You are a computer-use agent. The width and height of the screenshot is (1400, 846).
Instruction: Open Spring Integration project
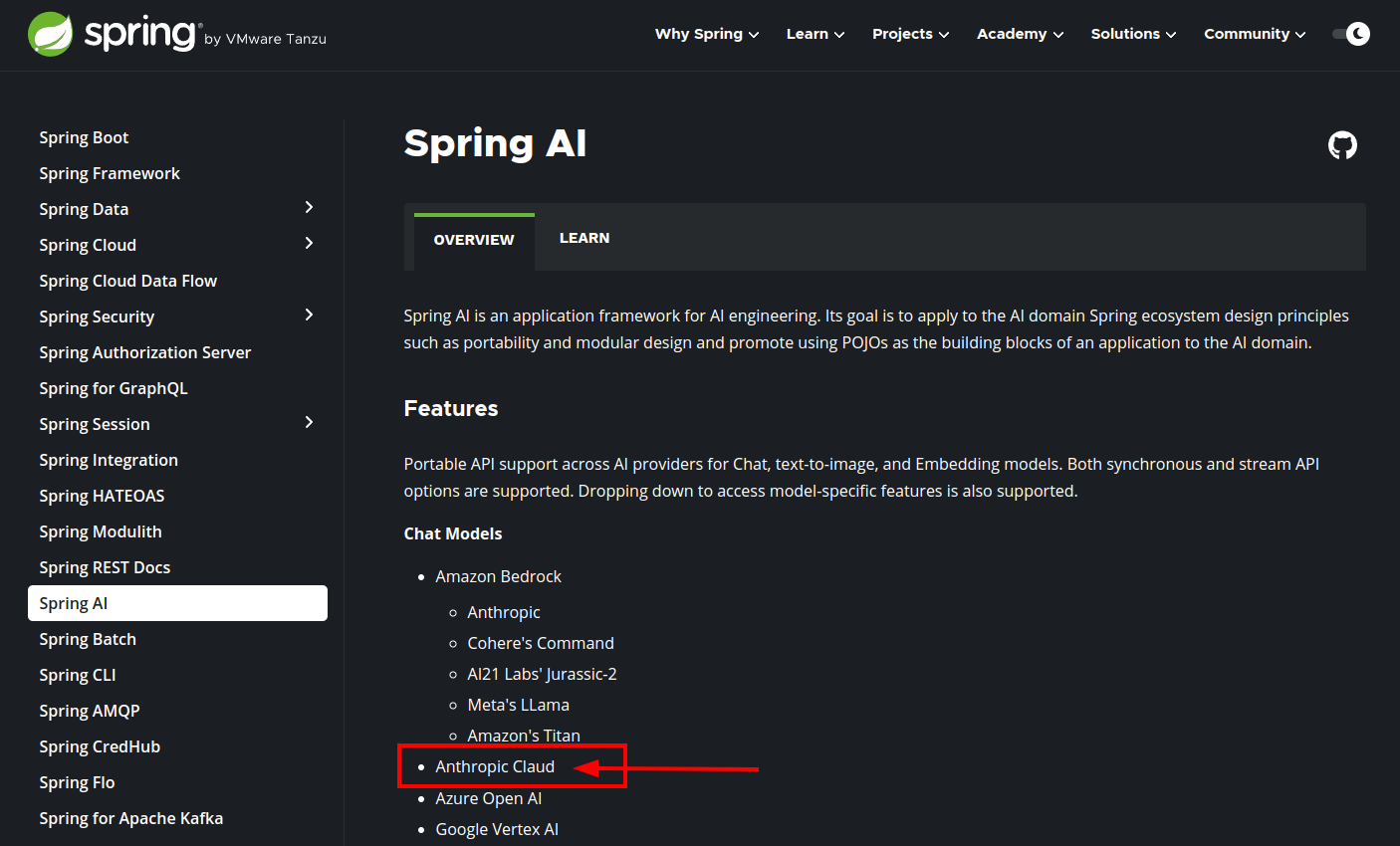point(109,460)
